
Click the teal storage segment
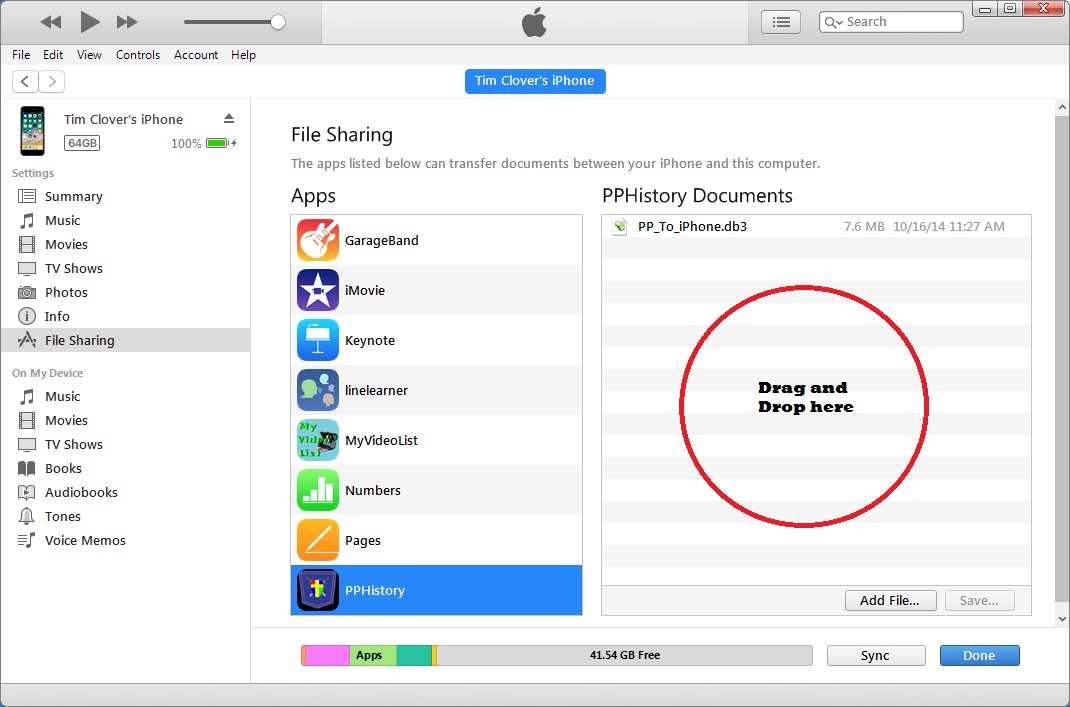[x=414, y=656]
